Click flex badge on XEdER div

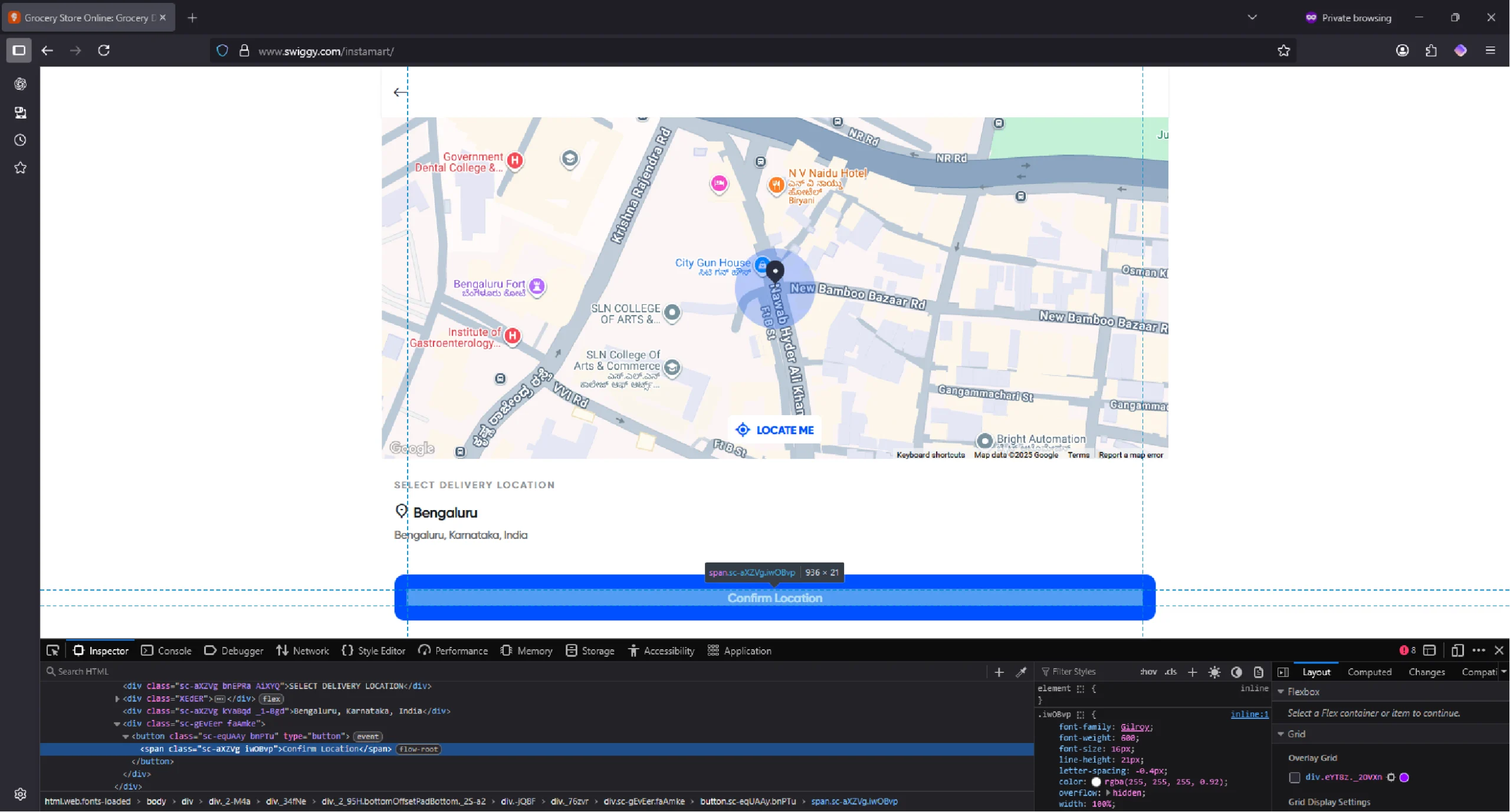(271, 699)
